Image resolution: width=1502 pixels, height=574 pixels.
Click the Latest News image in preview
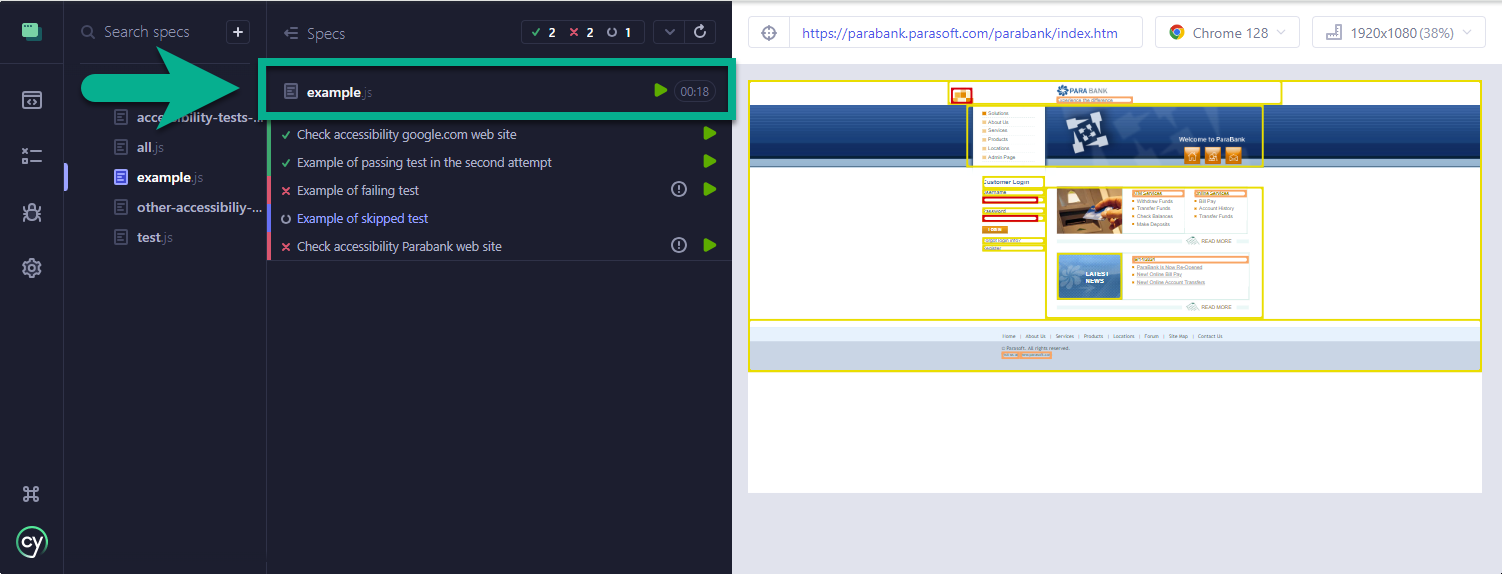(x=1089, y=277)
